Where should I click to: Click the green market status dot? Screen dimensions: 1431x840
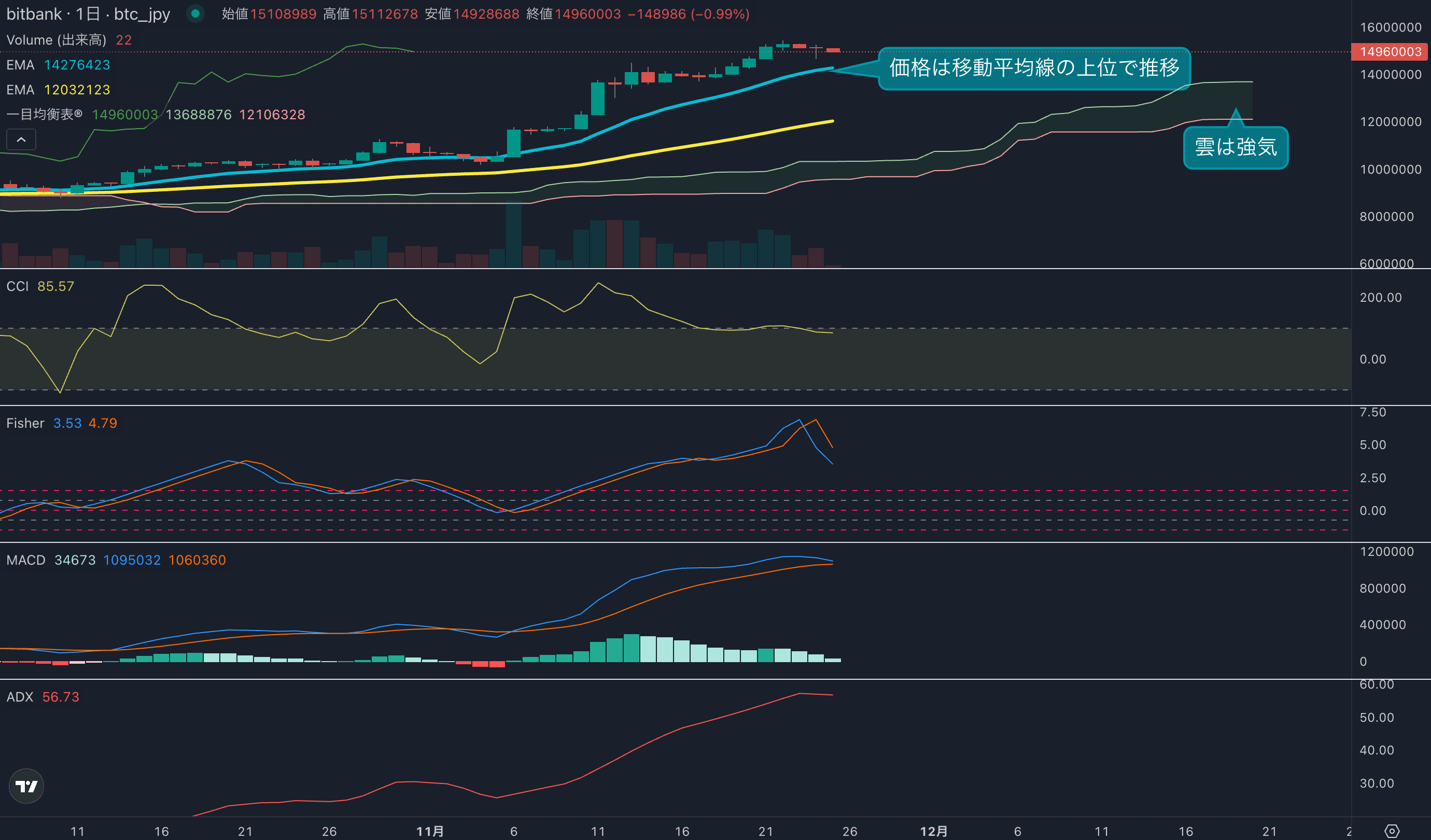point(195,13)
